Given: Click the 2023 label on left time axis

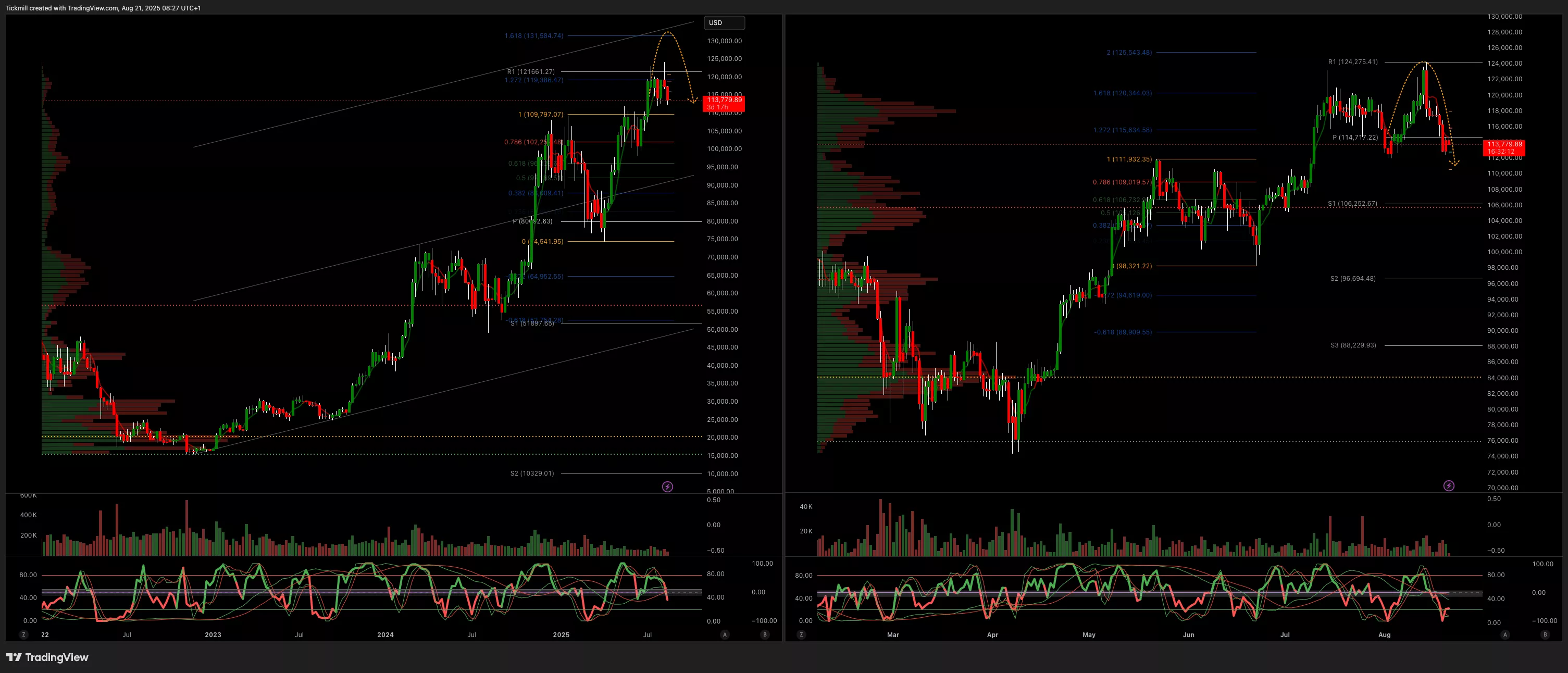Looking at the screenshot, I should coord(213,634).
